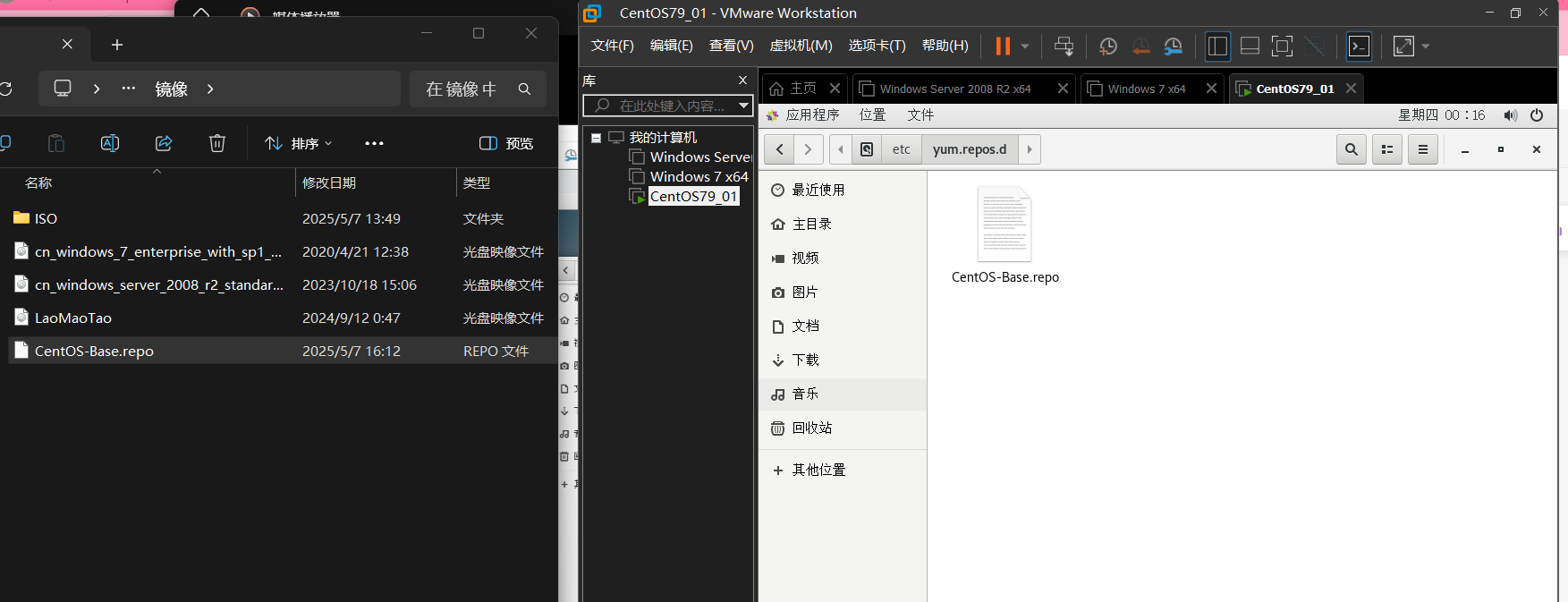Expand the chevron after 镜像 in address bar
The width and height of the screenshot is (1568, 602).
[210, 89]
